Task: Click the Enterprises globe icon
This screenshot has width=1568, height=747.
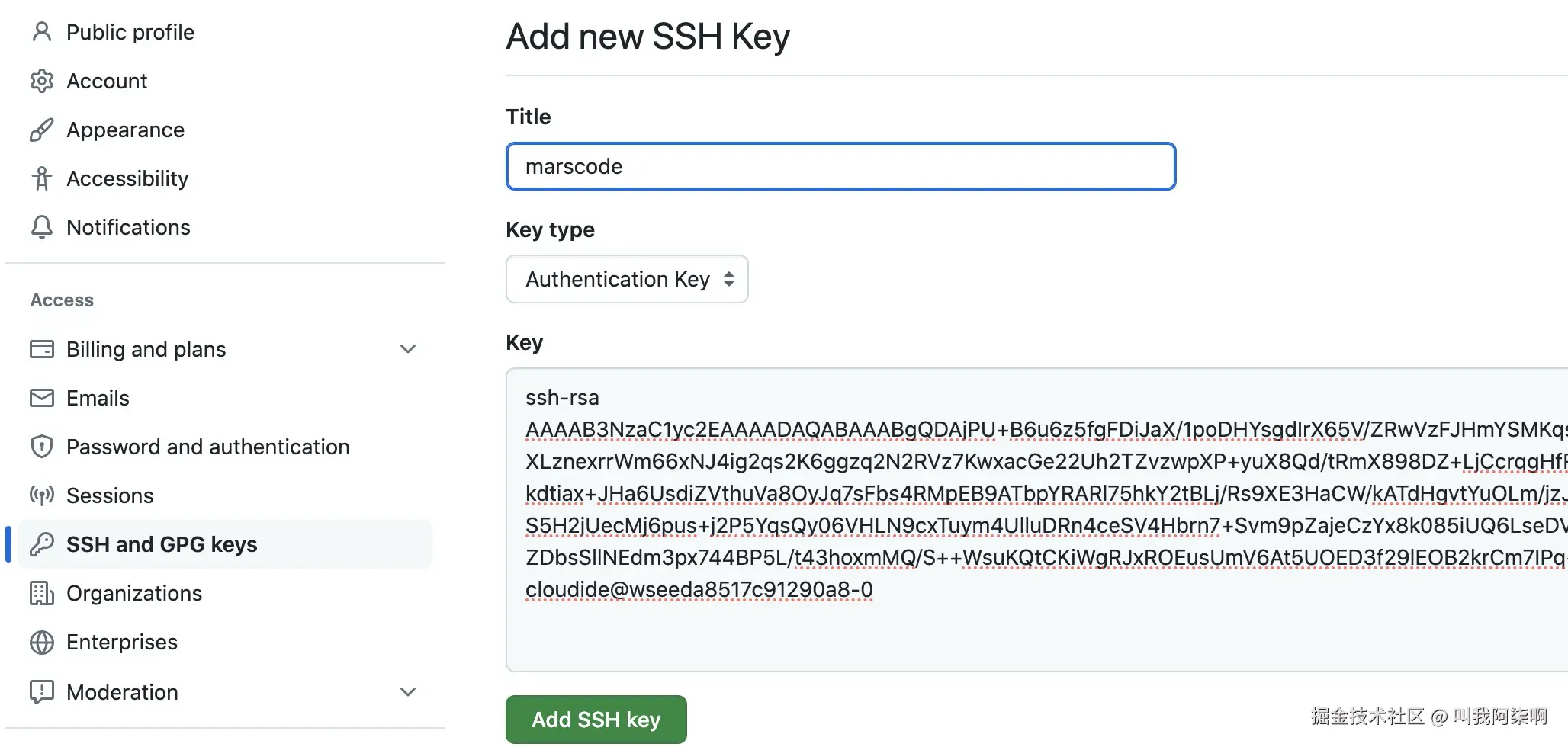Action: tap(42, 642)
